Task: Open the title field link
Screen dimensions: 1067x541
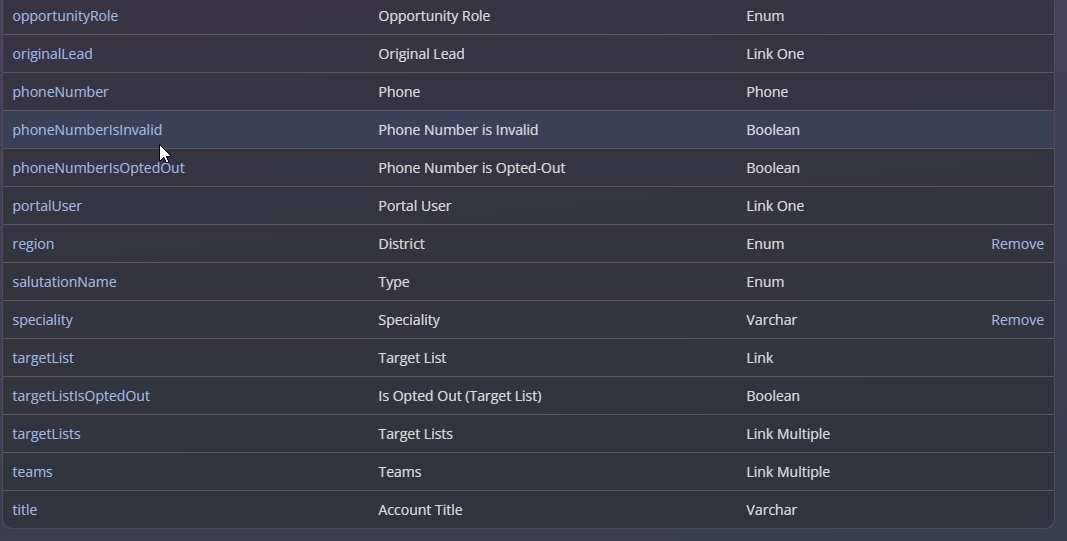Action: click(24, 510)
